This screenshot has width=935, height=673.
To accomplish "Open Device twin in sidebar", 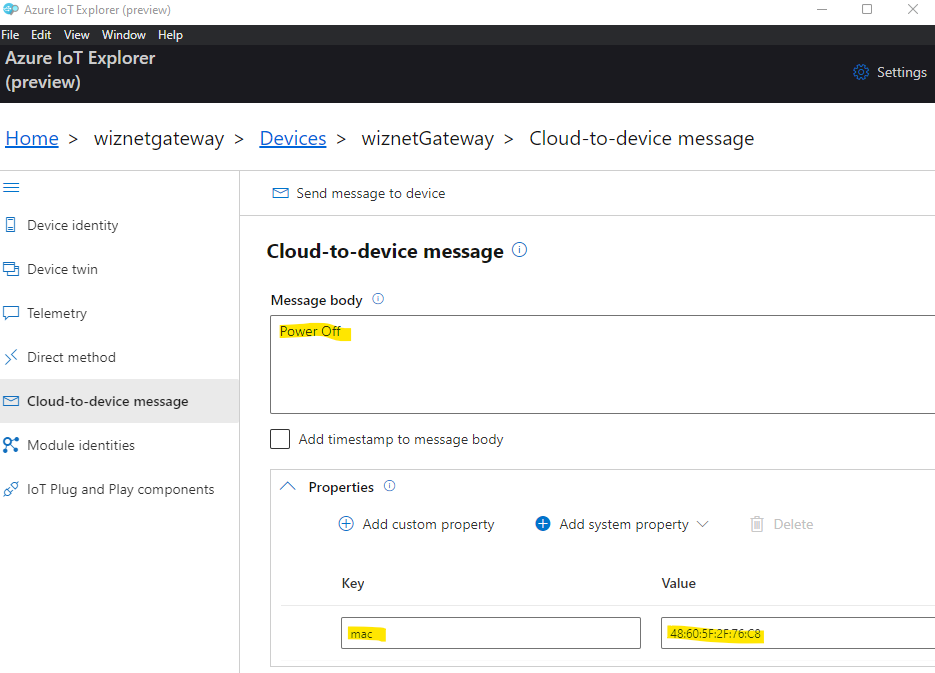I will 119,269.
